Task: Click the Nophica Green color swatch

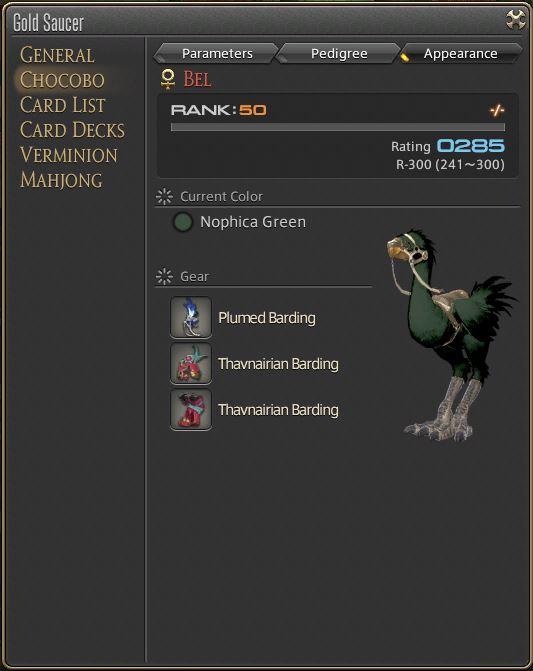Action: click(183, 222)
